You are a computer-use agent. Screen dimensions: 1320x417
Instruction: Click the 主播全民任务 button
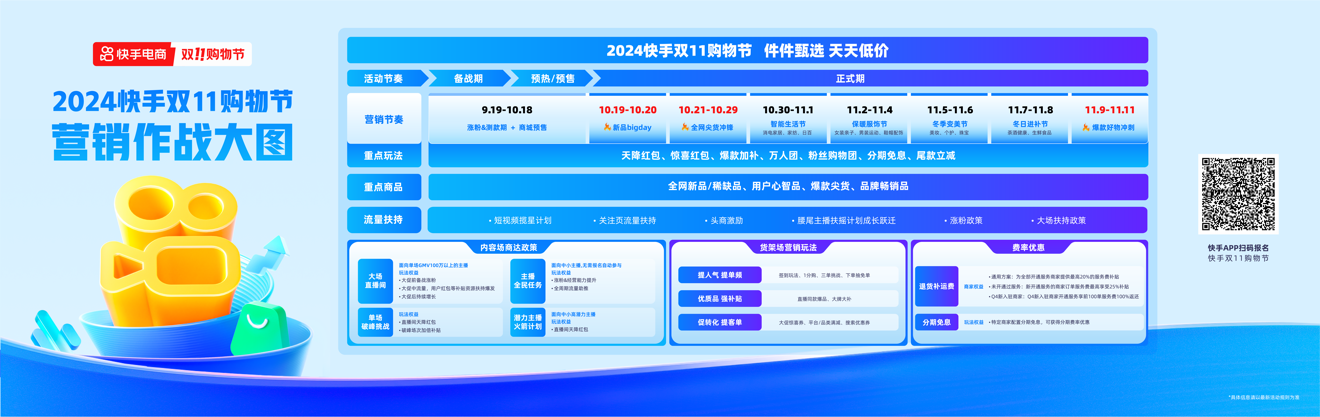[x=528, y=282]
